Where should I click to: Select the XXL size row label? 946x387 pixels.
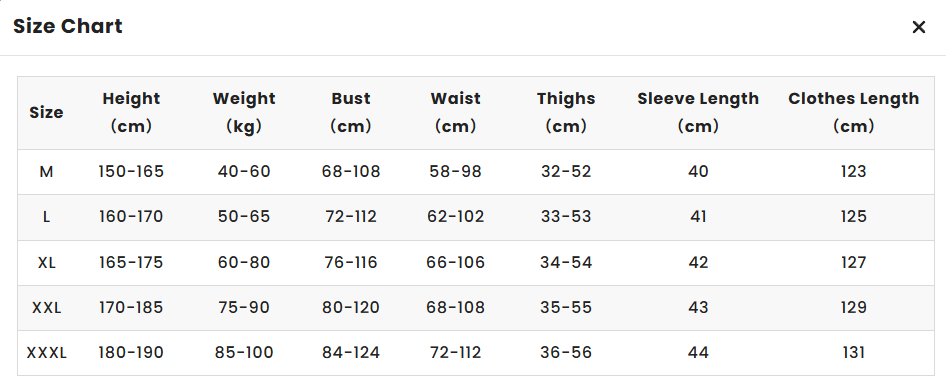pyautogui.click(x=46, y=308)
